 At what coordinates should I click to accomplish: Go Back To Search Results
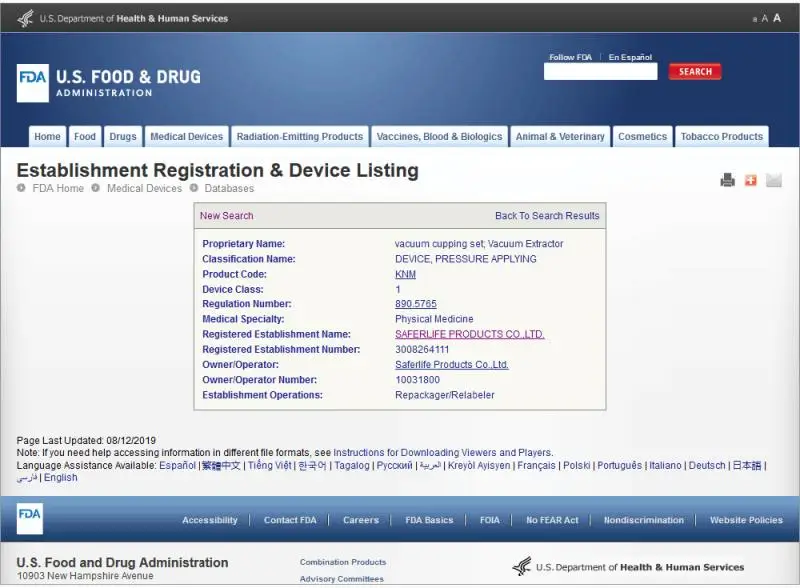(547, 216)
